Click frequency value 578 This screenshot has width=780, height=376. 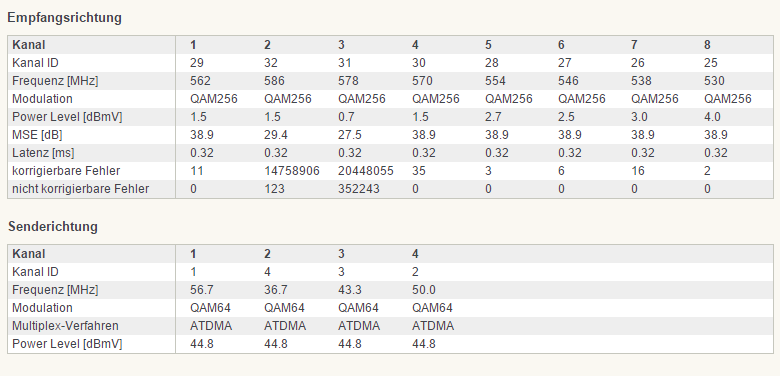tap(348, 81)
